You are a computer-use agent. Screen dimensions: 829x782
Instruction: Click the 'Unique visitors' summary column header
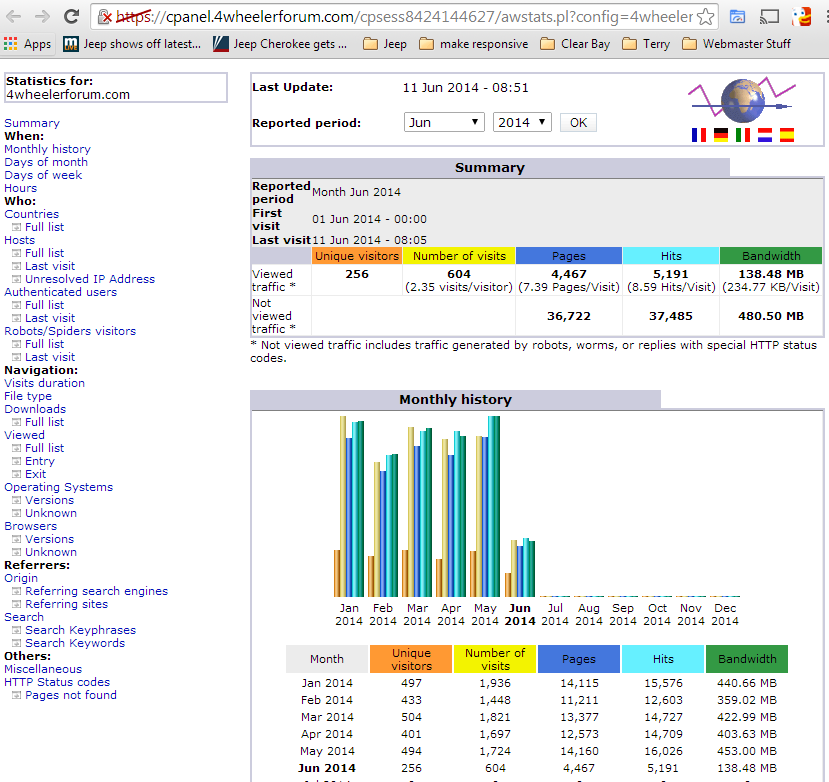[357, 256]
